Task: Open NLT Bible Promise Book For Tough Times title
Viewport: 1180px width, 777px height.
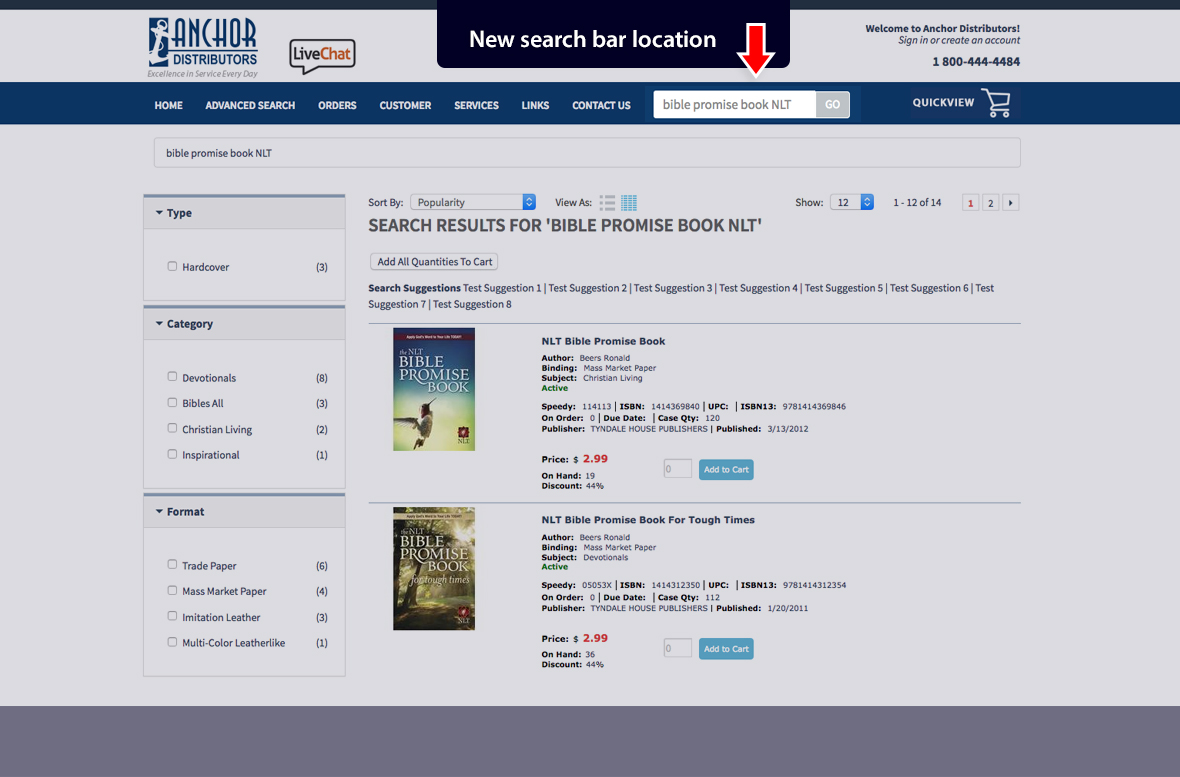Action: tap(648, 520)
